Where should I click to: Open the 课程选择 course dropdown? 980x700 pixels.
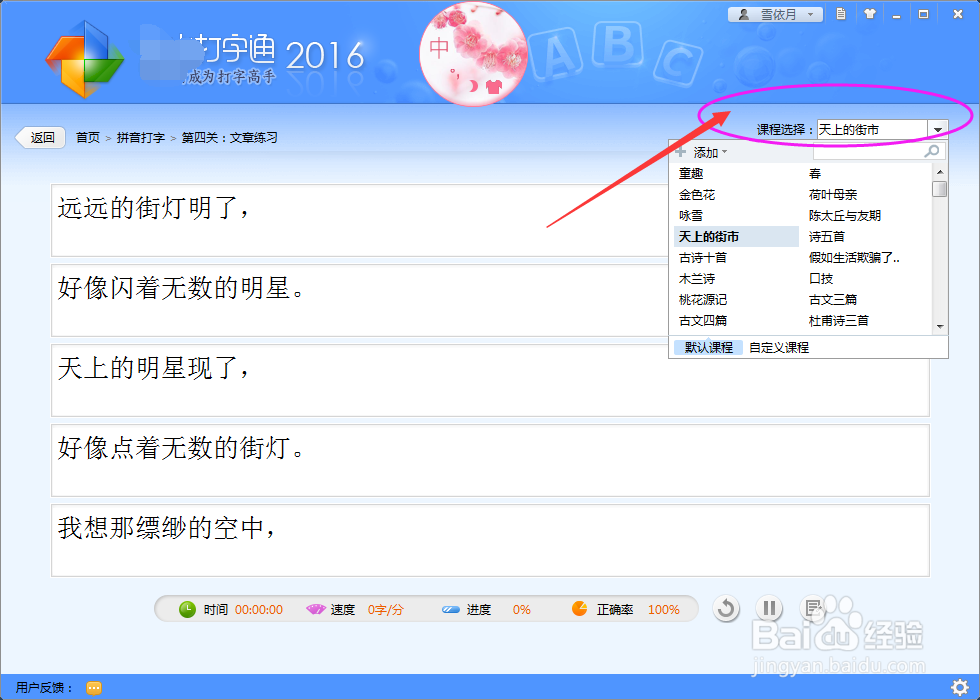937,128
